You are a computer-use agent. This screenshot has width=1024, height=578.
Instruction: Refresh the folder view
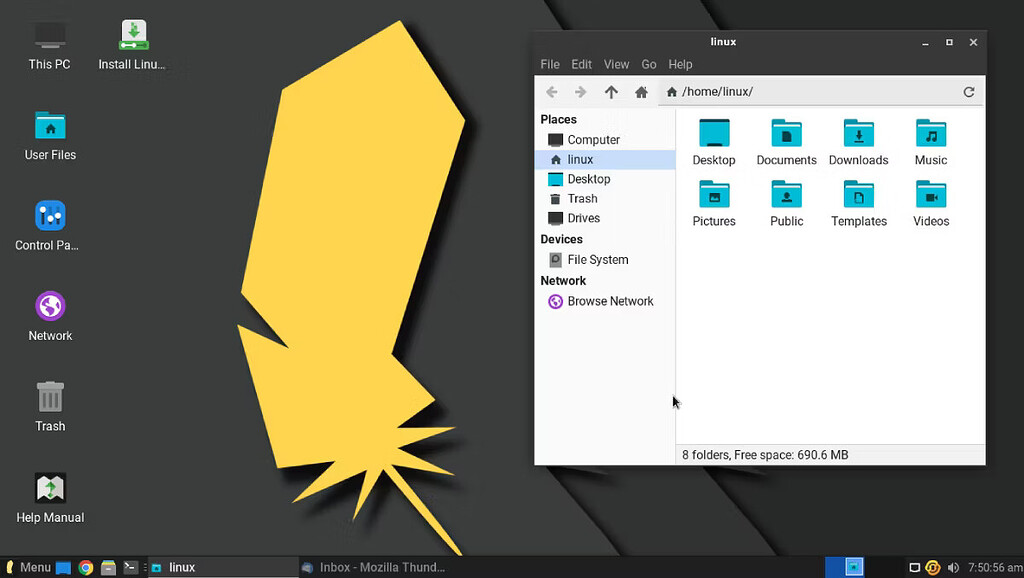coord(968,91)
